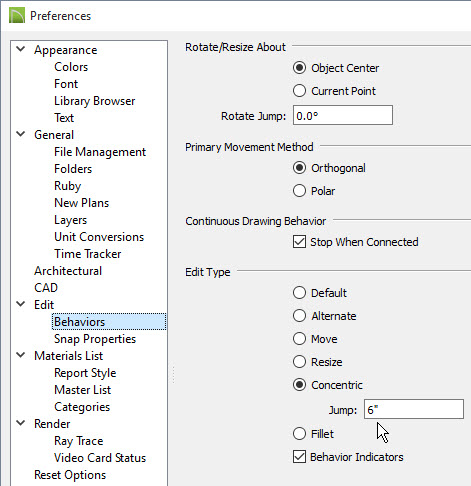471x486 pixels.
Task: Collapse the General tree section
Action: 21,134
